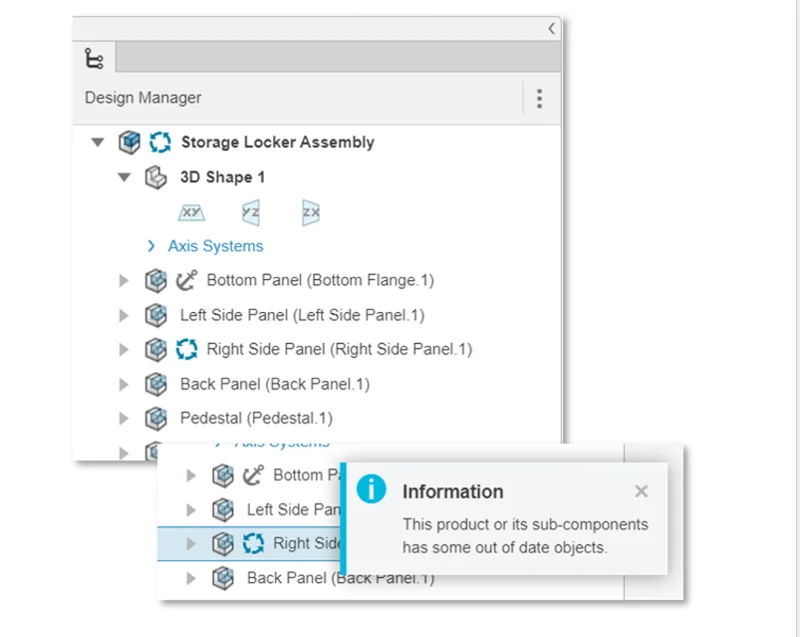Click the Storage Locker Assembly product icon
Image resolution: width=800 pixels, height=637 pixels.
coord(129,142)
